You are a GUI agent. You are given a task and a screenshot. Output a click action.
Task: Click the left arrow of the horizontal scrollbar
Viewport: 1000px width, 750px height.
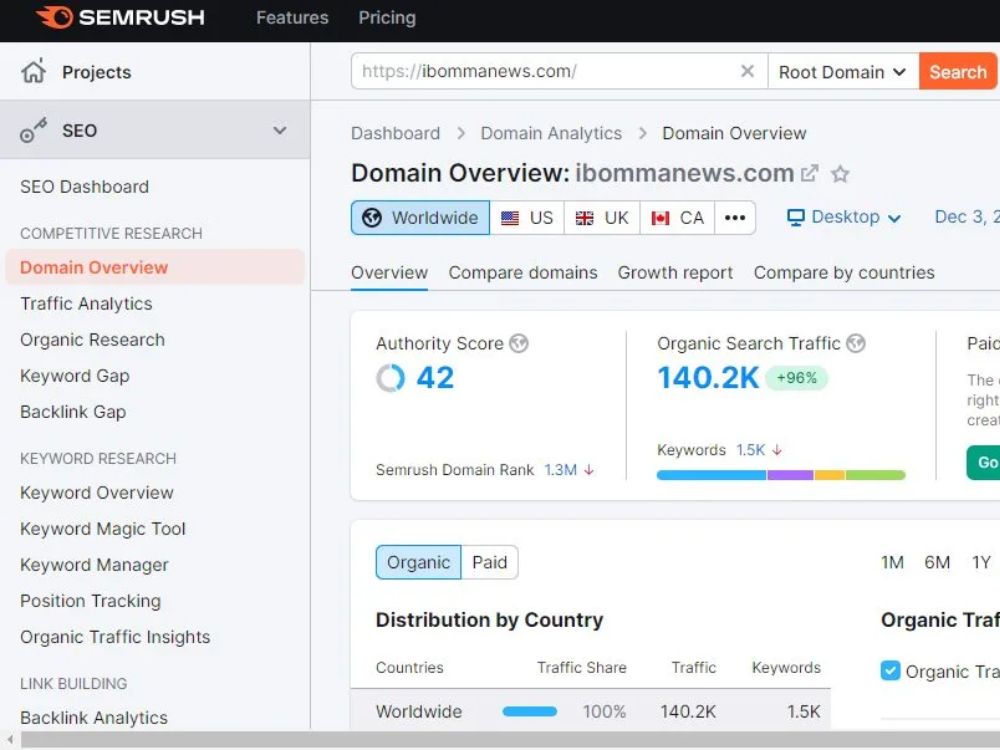10,740
